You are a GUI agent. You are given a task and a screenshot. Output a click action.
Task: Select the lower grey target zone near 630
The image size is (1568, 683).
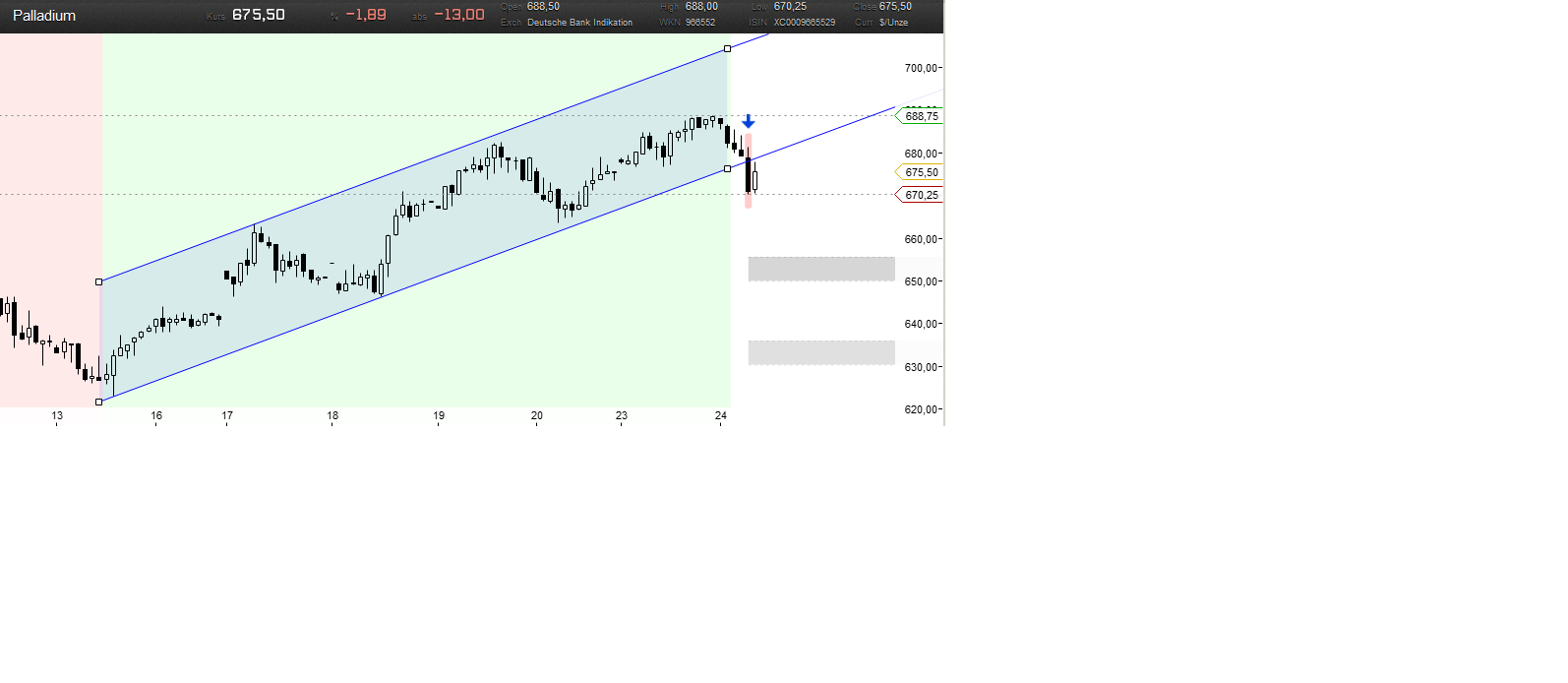[x=821, y=352]
